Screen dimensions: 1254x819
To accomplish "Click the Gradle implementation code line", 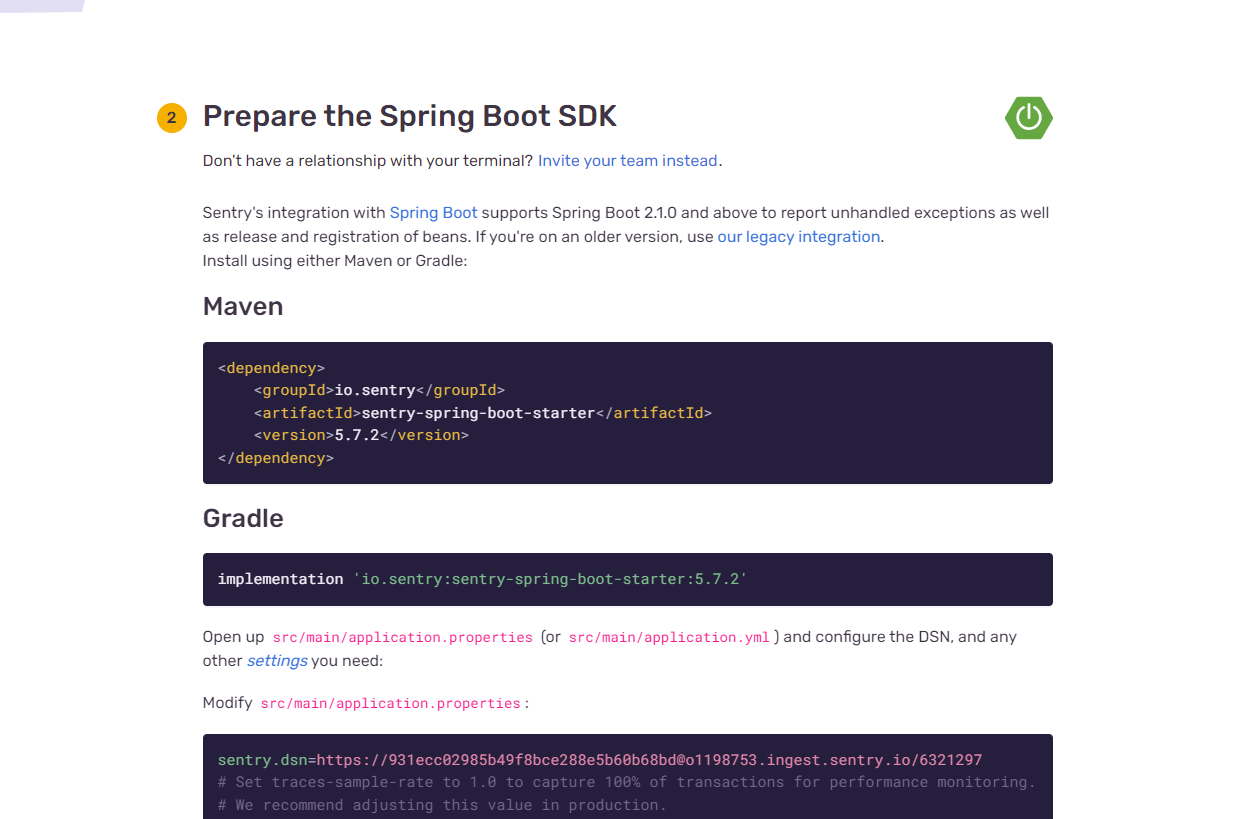I will pos(482,579).
